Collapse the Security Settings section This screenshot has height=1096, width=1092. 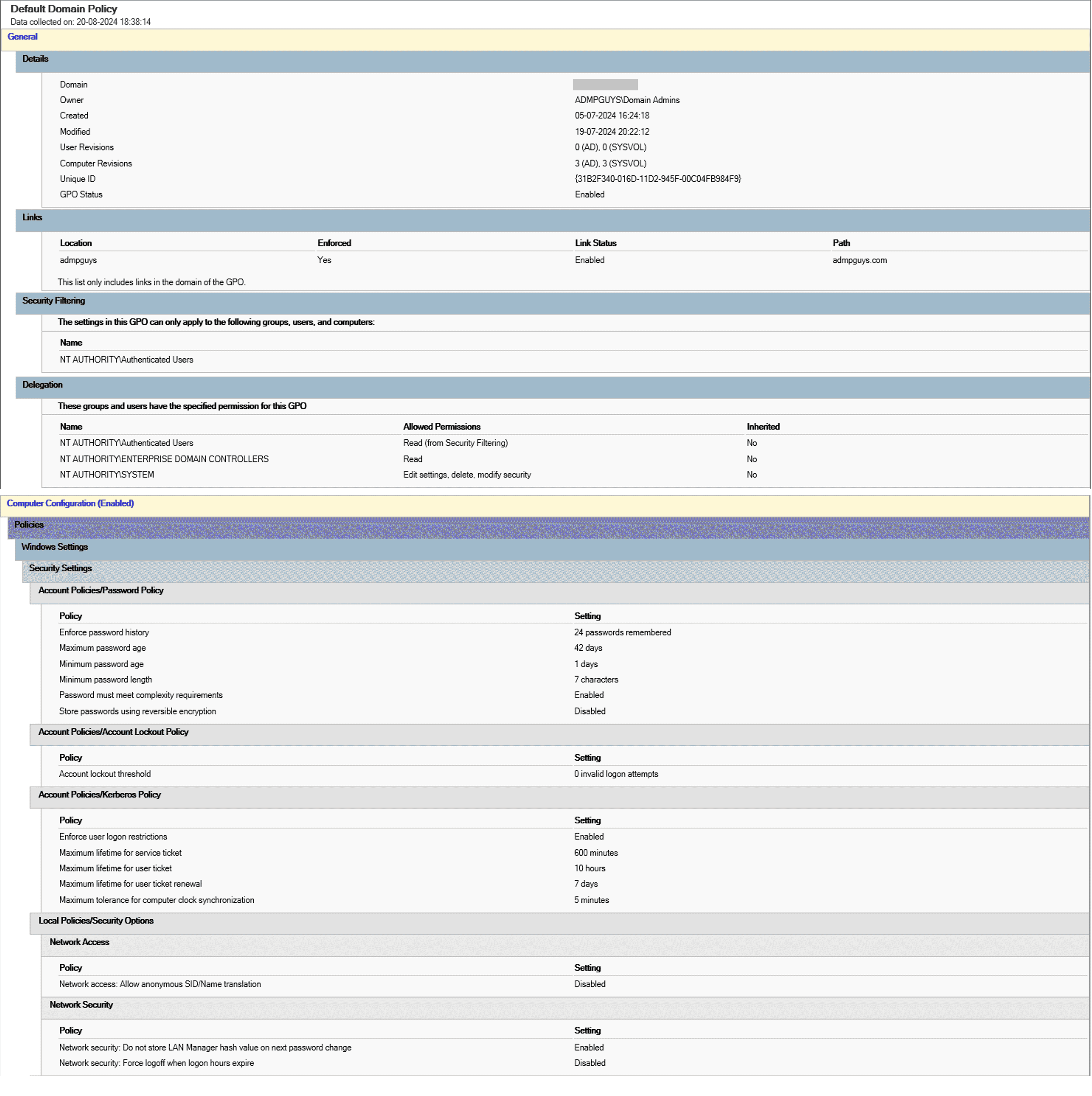(60, 568)
